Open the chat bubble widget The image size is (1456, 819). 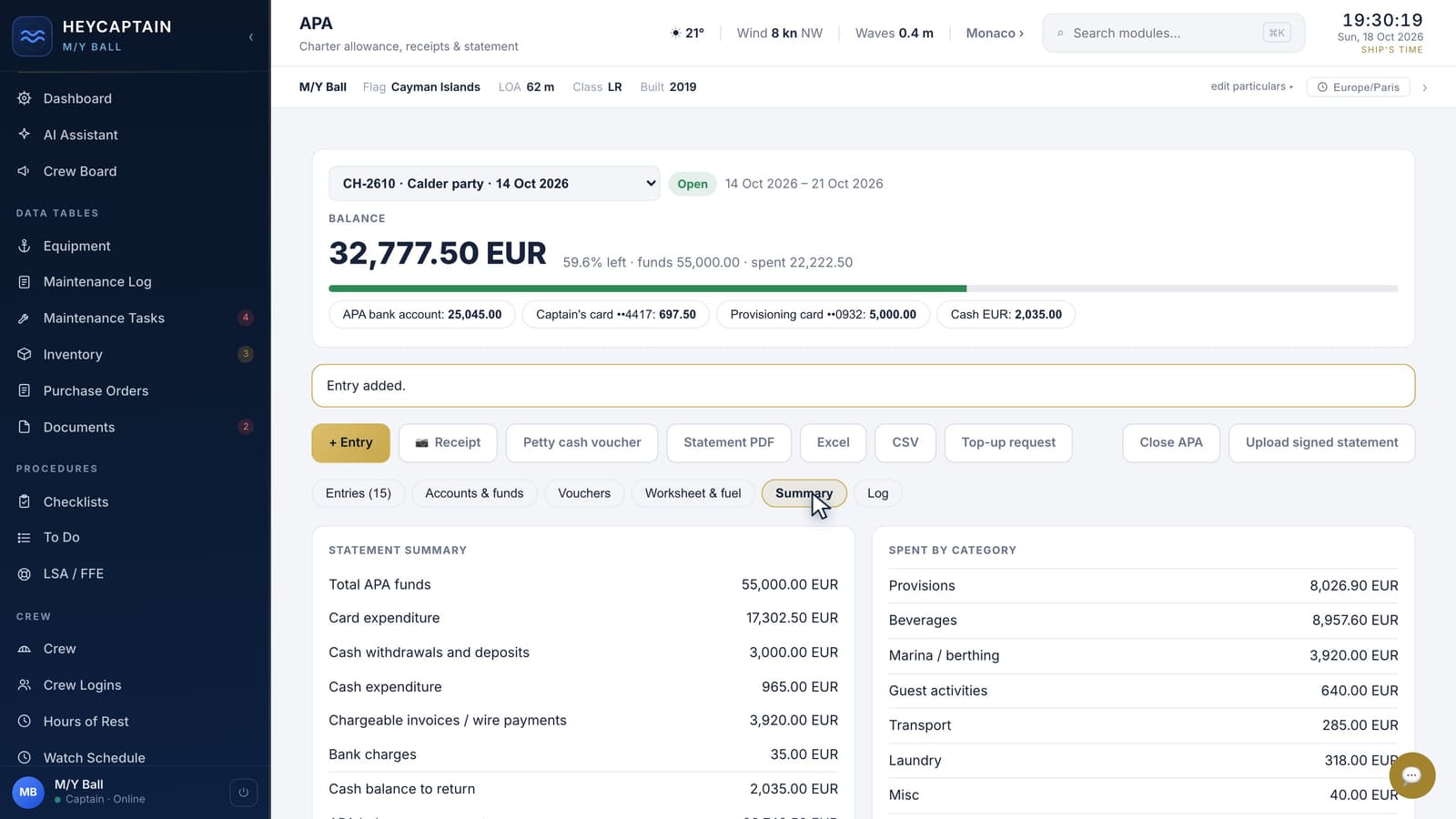pyautogui.click(x=1411, y=775)
